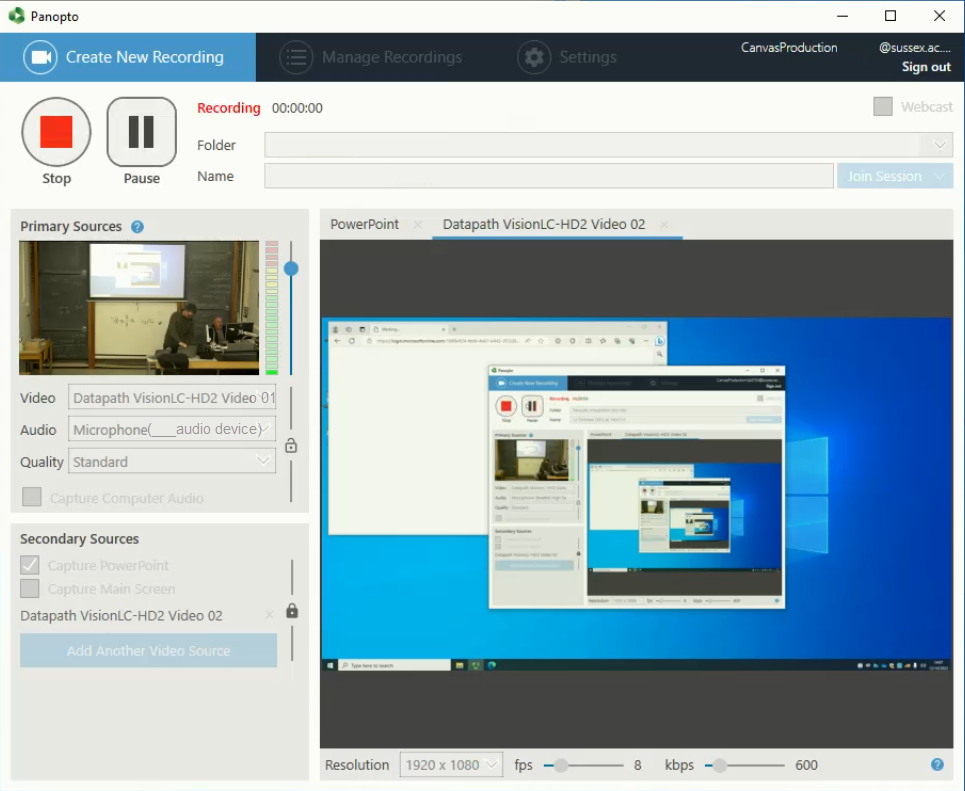Open File Explorer in the previewed taskbar
965x791 pixels.
coord(459,665)
